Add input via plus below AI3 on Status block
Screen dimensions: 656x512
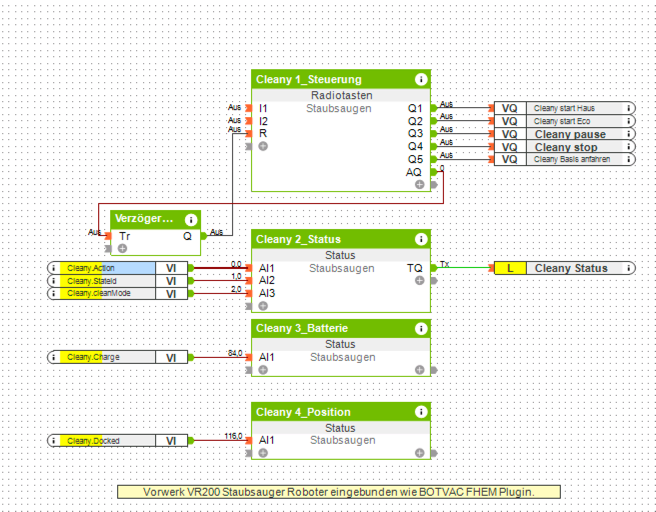[263, 306]
